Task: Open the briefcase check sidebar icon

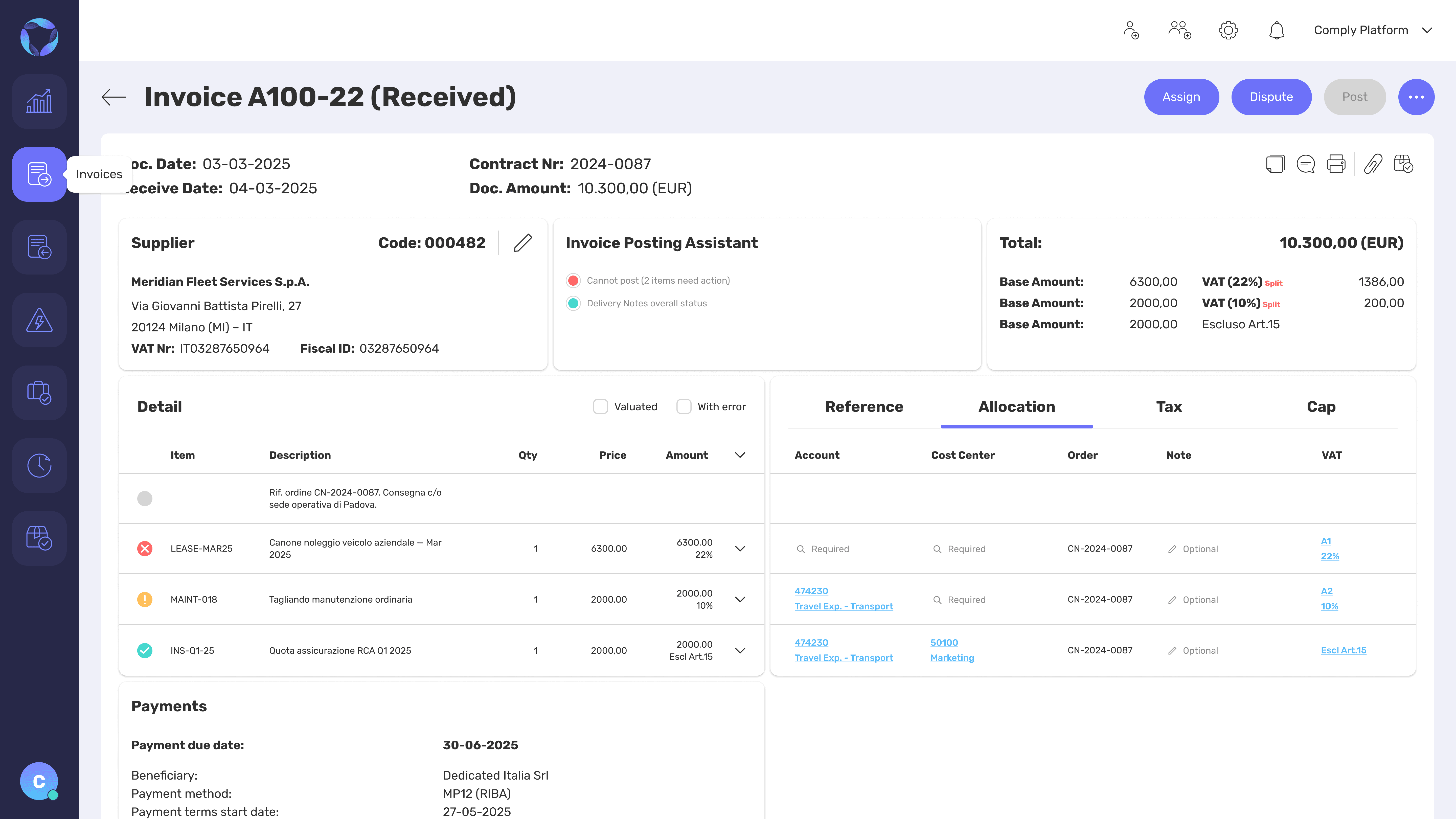Action: click(39, 392)
